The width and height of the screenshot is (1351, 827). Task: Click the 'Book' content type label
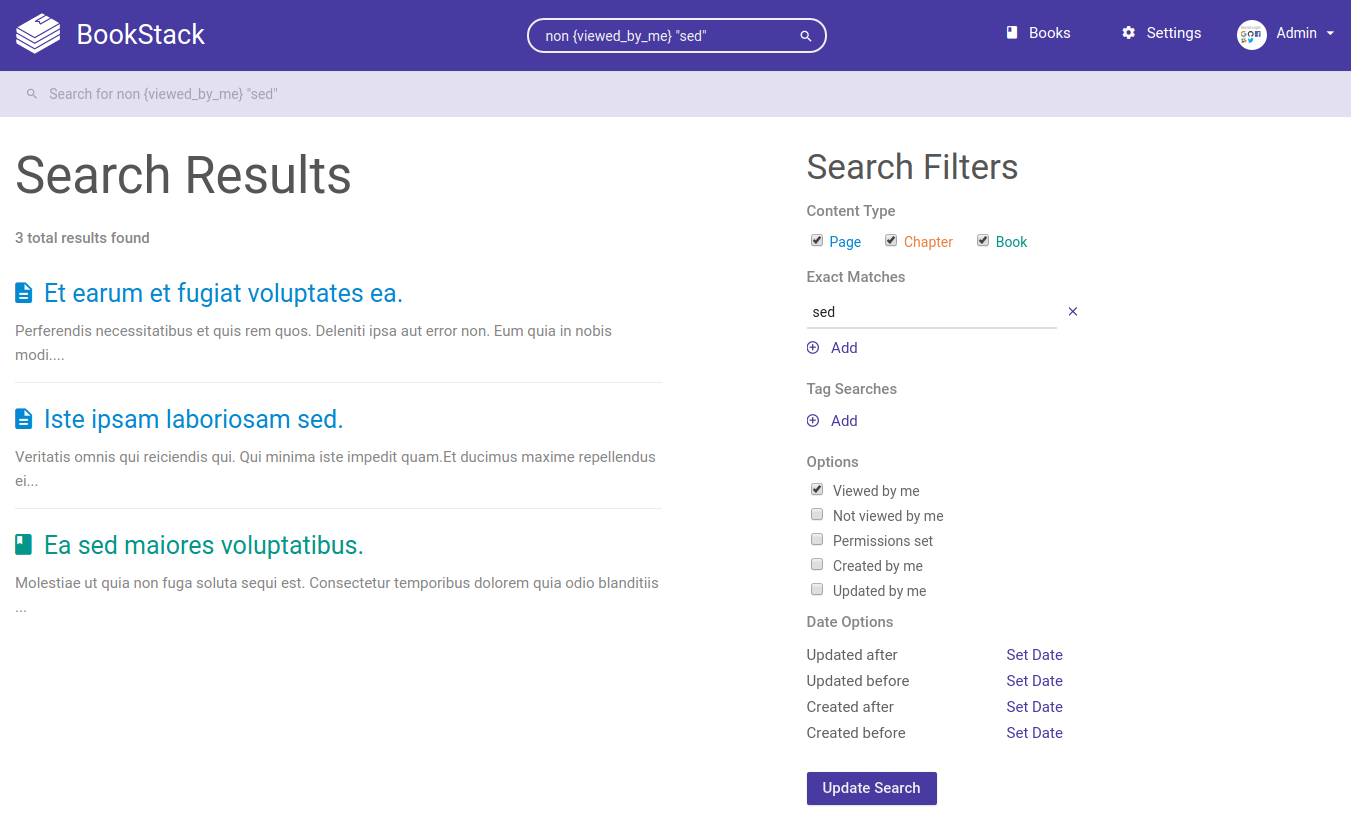tap(1011, 242)
